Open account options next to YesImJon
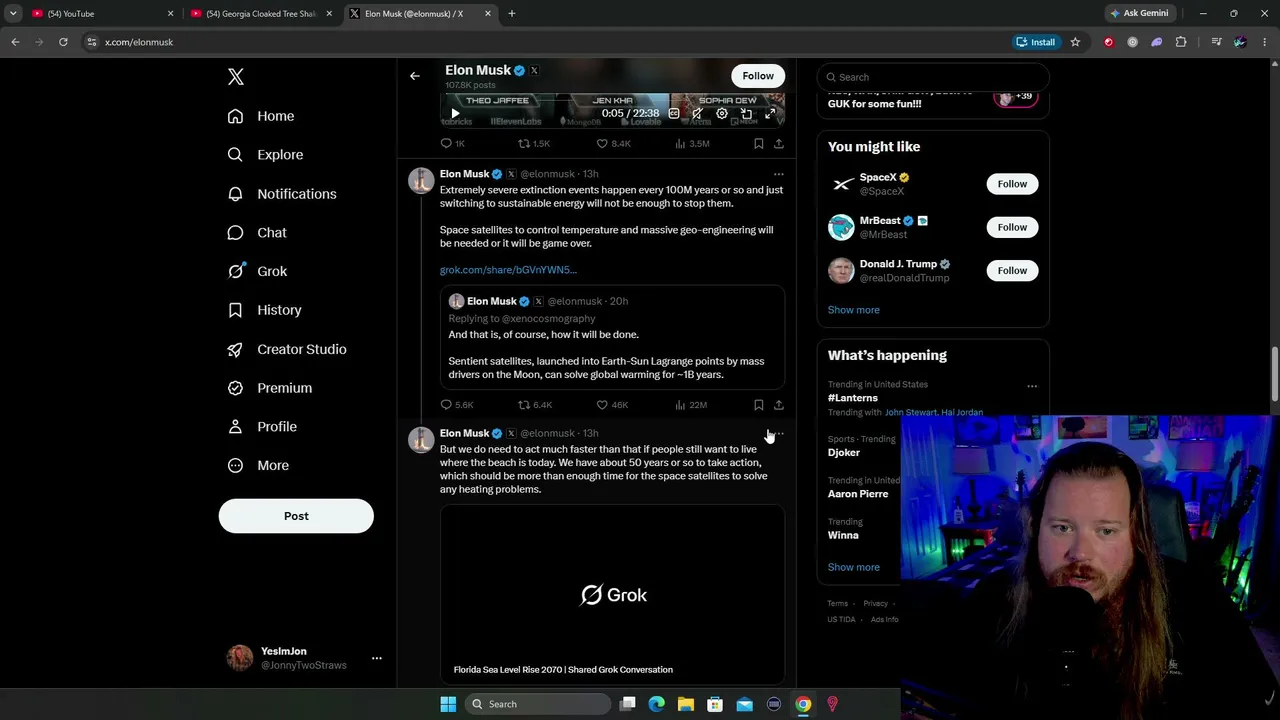The height and width of the screenshot is (720, 1280). point(377,658)
